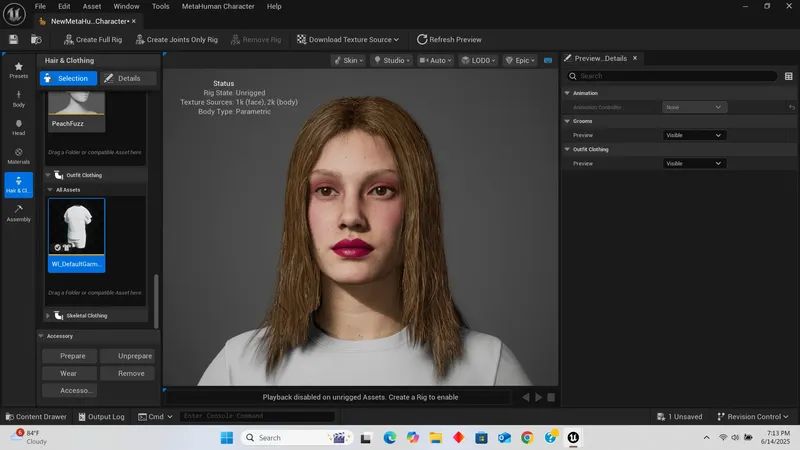Open the Outfit Clothing Preview Visible dropdown
800x450 pixels.
(x=694, y=163)
